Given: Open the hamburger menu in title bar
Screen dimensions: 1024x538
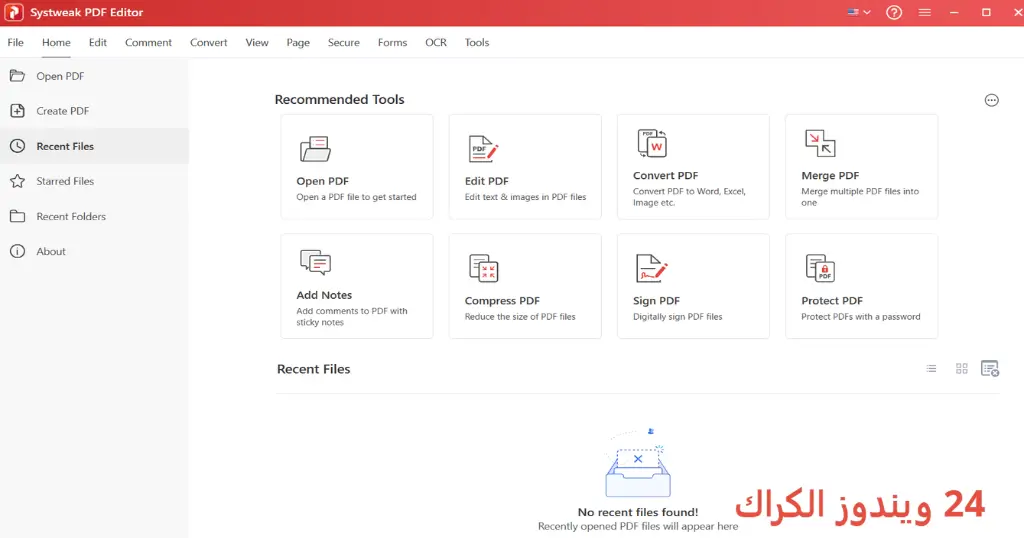Looking at the screenshot, I should coord(925,12).
